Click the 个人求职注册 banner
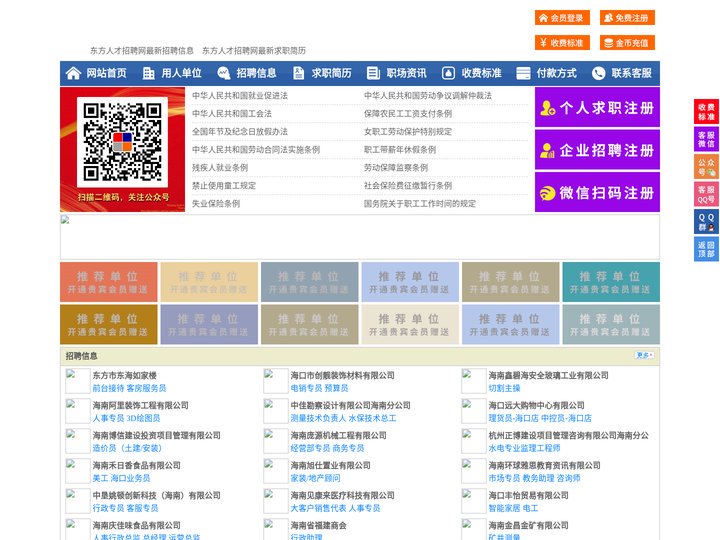This screenshot has width=720, height=540. click(x=597, y=107)
